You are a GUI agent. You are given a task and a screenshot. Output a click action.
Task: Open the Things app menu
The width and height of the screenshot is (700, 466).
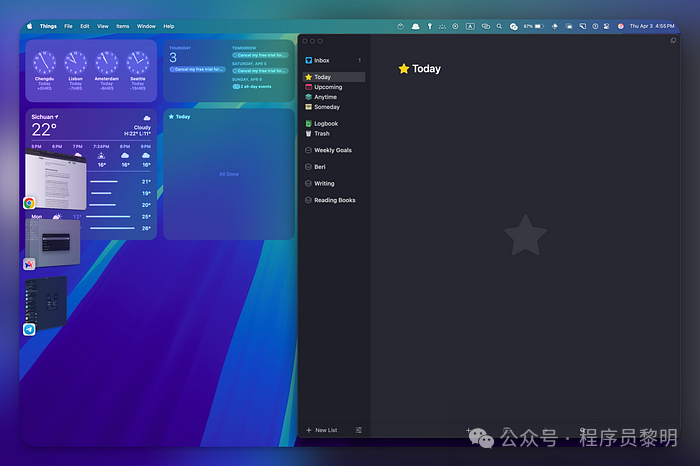[48, 26]
